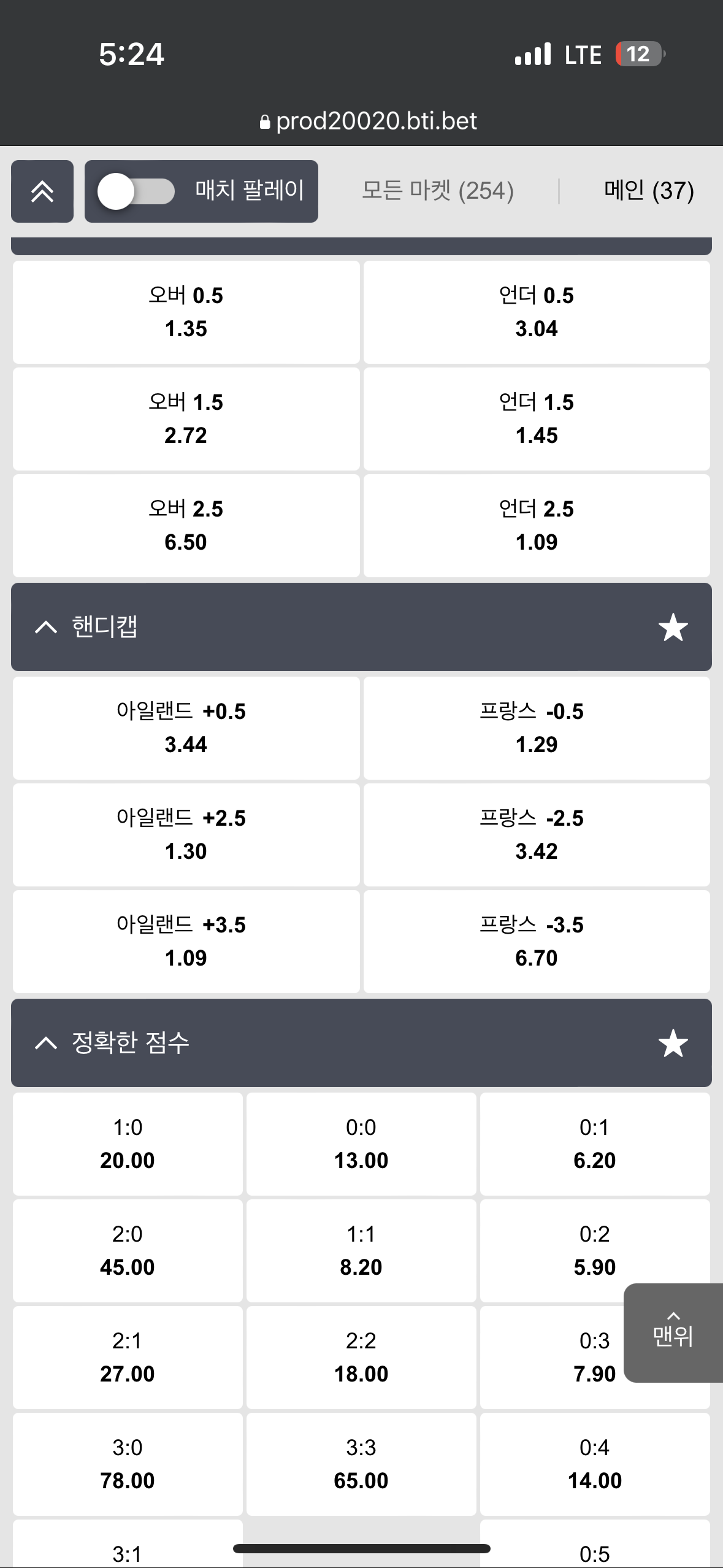Tap the padlock icon in the address bar
723x1568 pixels.
[265, 121]
